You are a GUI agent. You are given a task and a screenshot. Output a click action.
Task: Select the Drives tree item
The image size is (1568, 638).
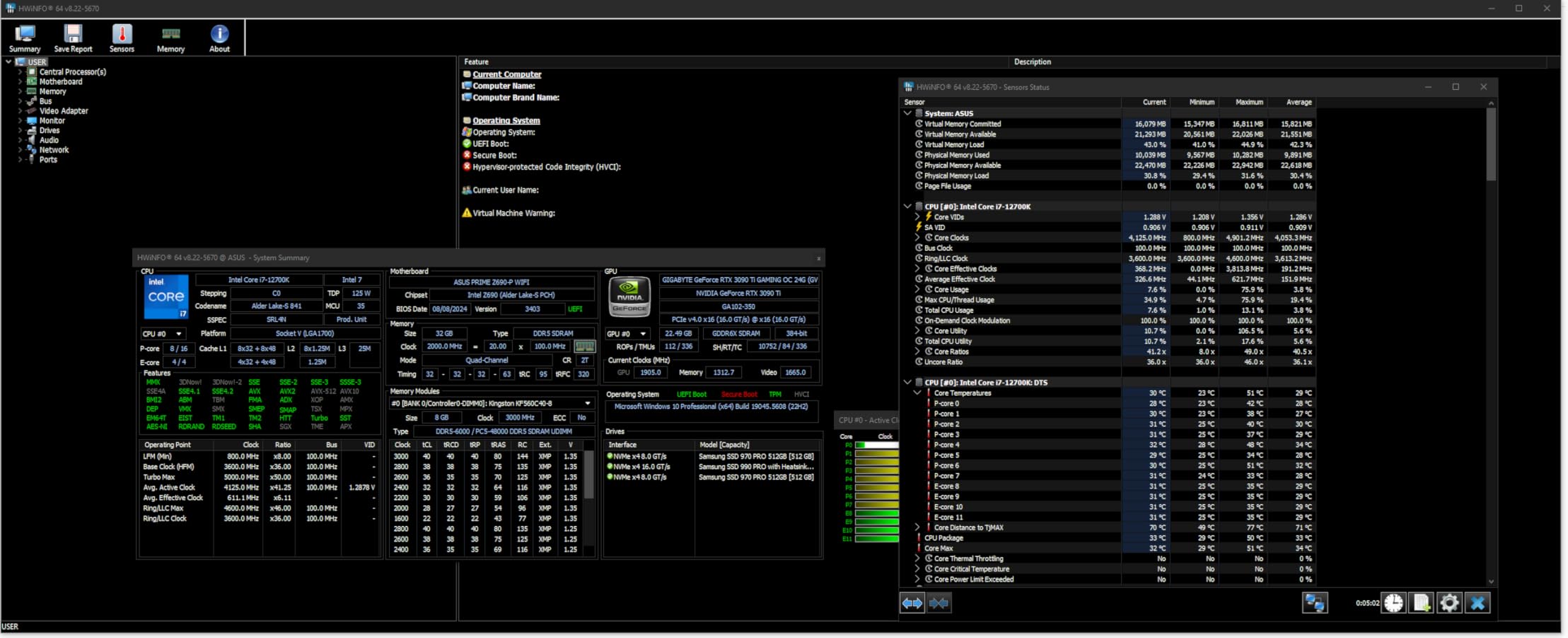click(x=50, y=131)
